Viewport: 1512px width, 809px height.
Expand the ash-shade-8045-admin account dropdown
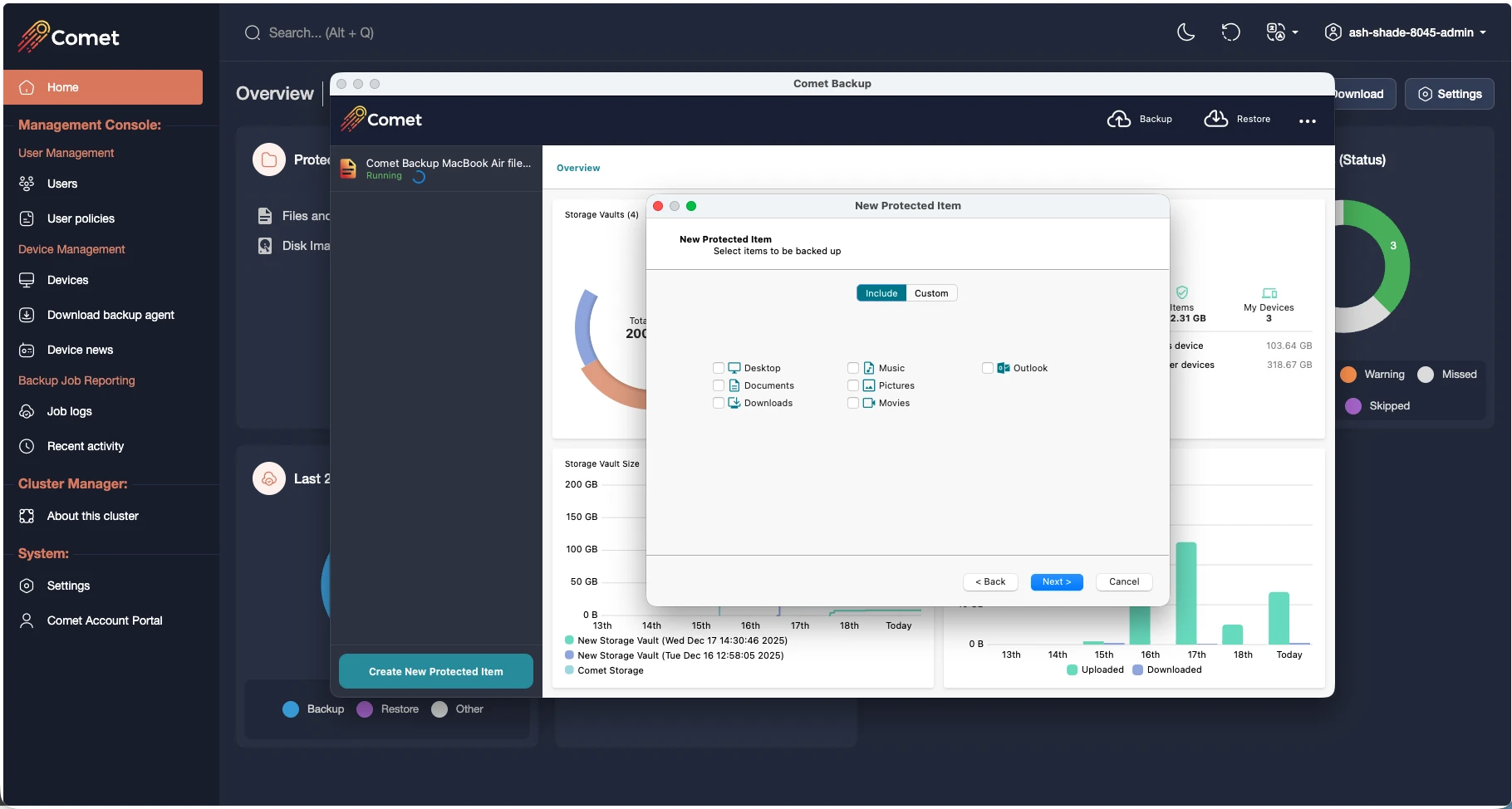[1405, 32]
